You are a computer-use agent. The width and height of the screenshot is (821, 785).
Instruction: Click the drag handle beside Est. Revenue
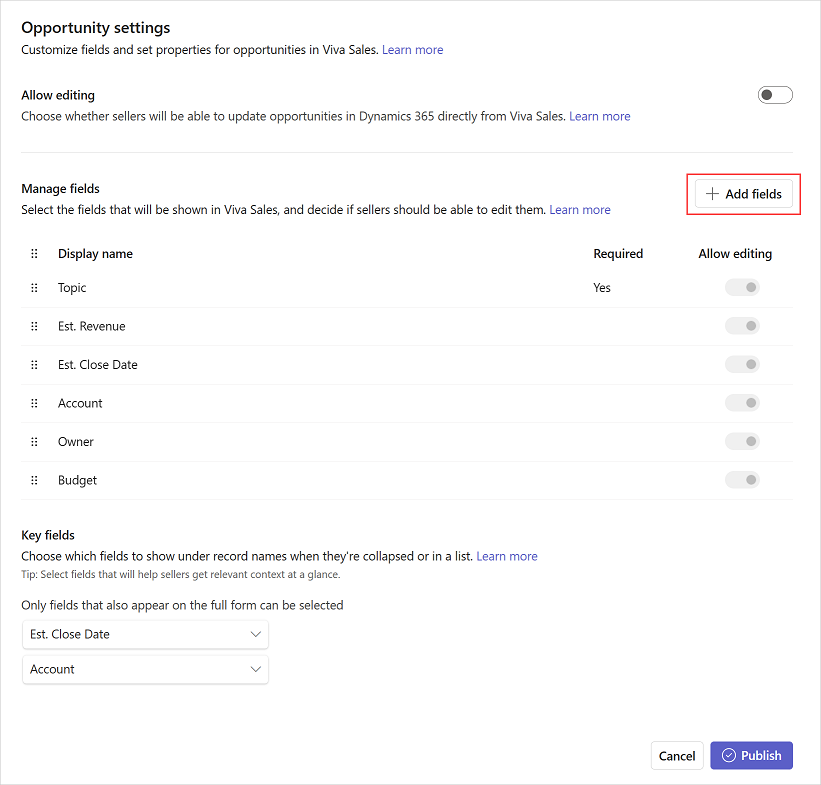point(34,325)
